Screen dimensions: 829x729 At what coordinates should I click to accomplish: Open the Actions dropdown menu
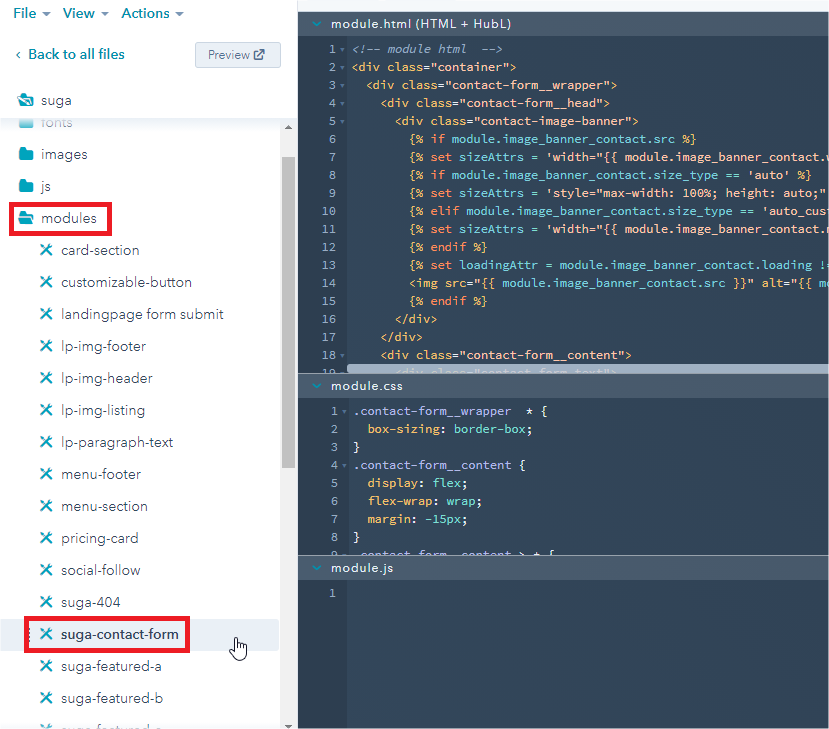click(152, 13)
